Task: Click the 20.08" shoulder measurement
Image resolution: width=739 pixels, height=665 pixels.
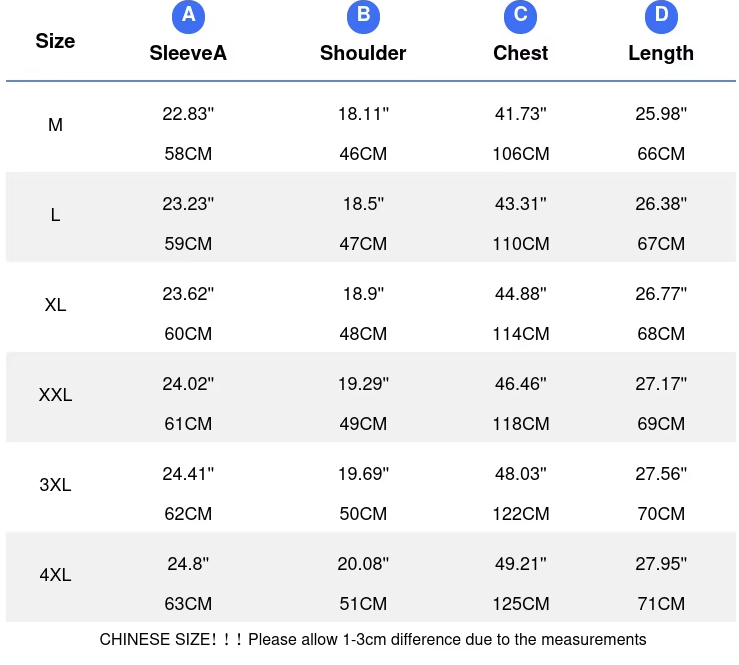Action: click(x=363, y=564)
